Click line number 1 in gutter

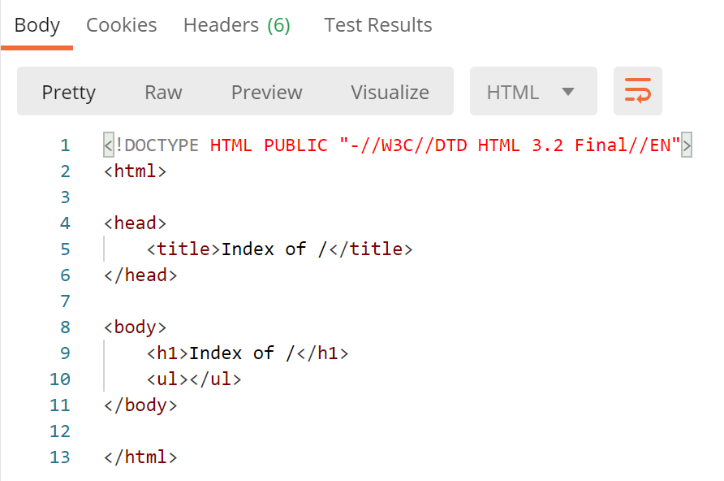pos(65,146)
